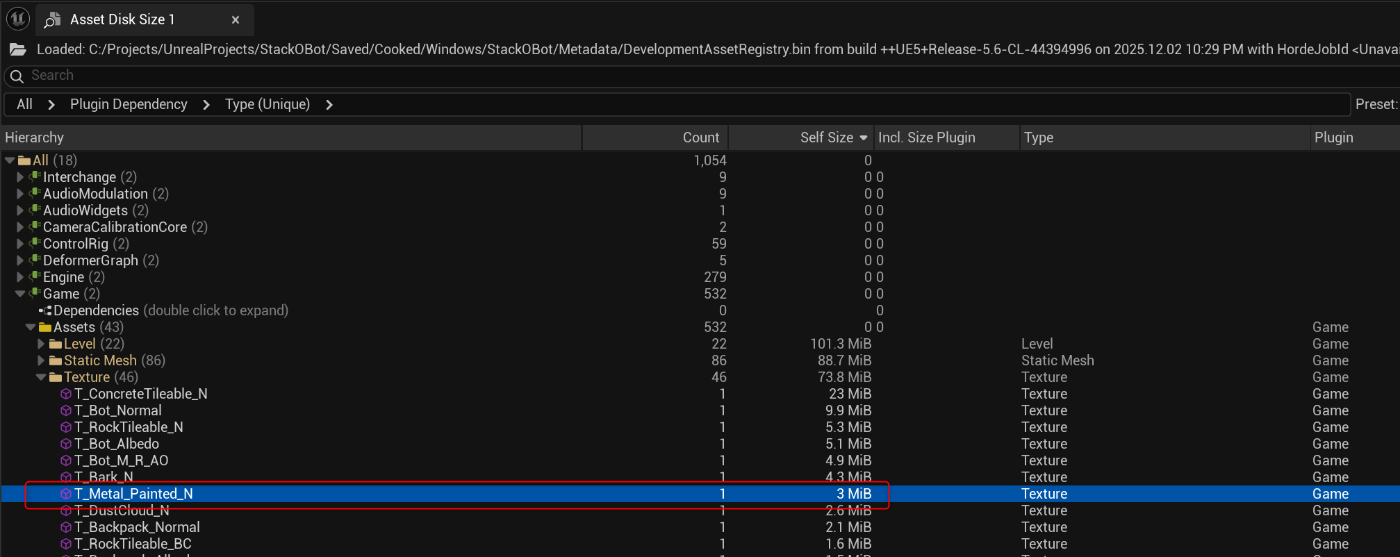Click the T_Backpack_Normal asset icon
1400x557 pixels.
point(66,527)
